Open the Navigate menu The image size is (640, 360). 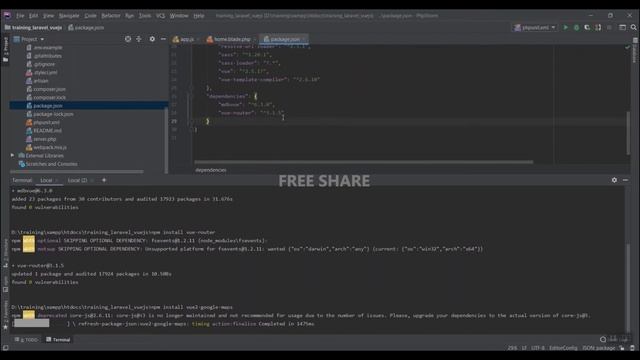coord(69,16)
